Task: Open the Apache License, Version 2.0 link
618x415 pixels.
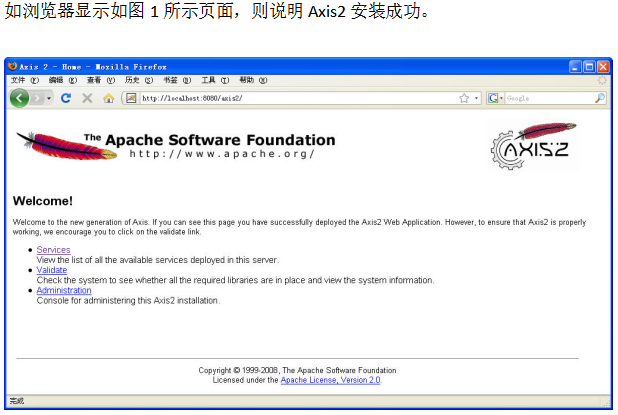Action: pyautogui.click(x=329, y=380)
